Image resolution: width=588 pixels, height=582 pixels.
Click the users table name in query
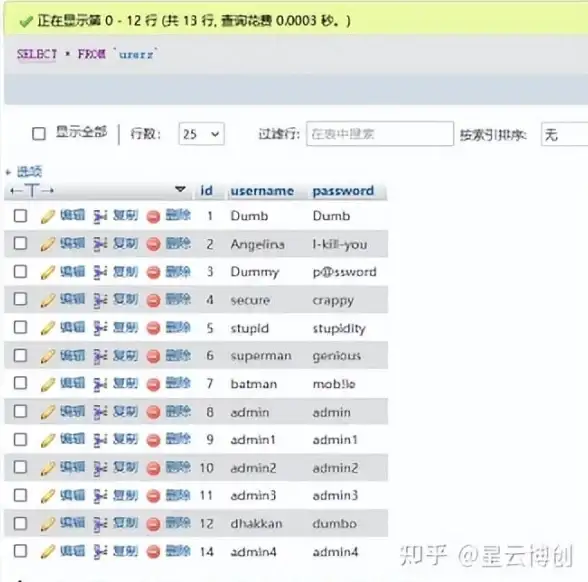coord(136,54)
